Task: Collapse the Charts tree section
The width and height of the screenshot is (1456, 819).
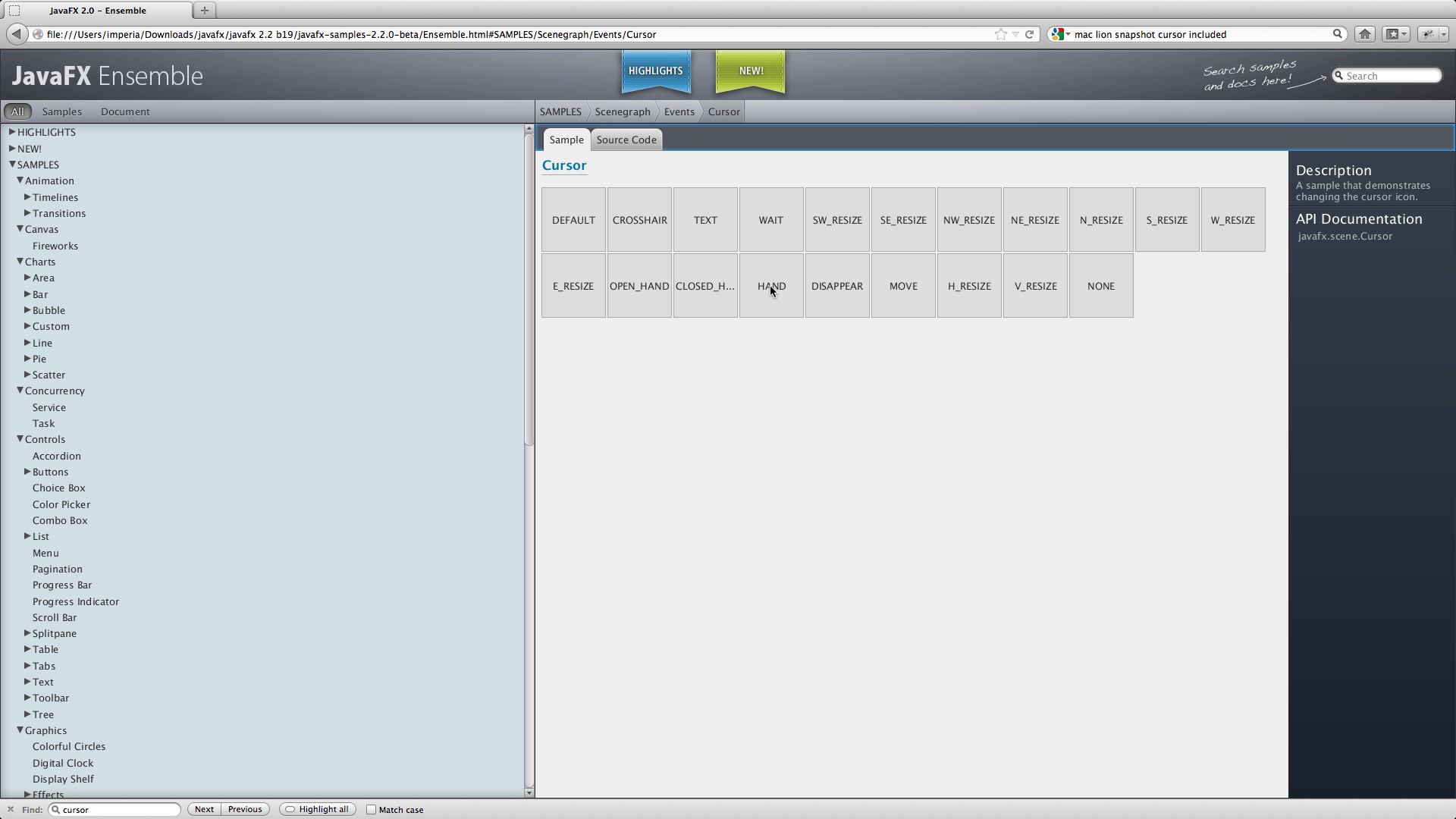Action: (x=20, y=262)
